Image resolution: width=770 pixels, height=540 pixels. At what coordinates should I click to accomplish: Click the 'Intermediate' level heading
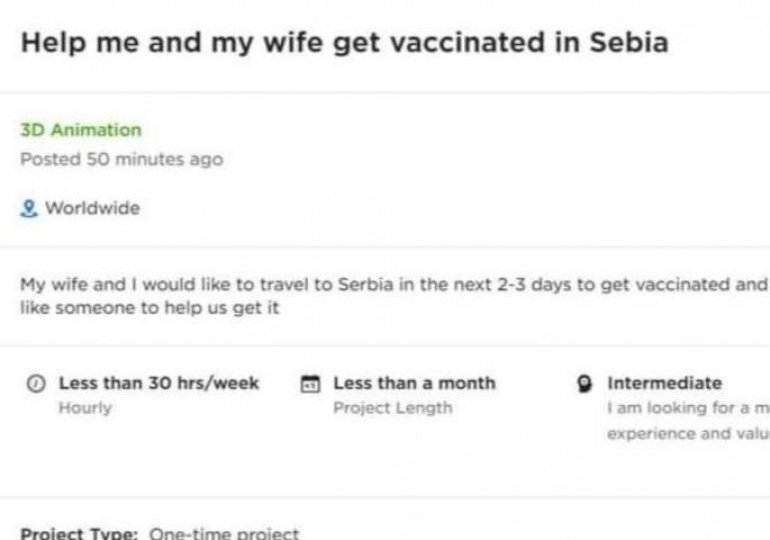coord(664,383)
